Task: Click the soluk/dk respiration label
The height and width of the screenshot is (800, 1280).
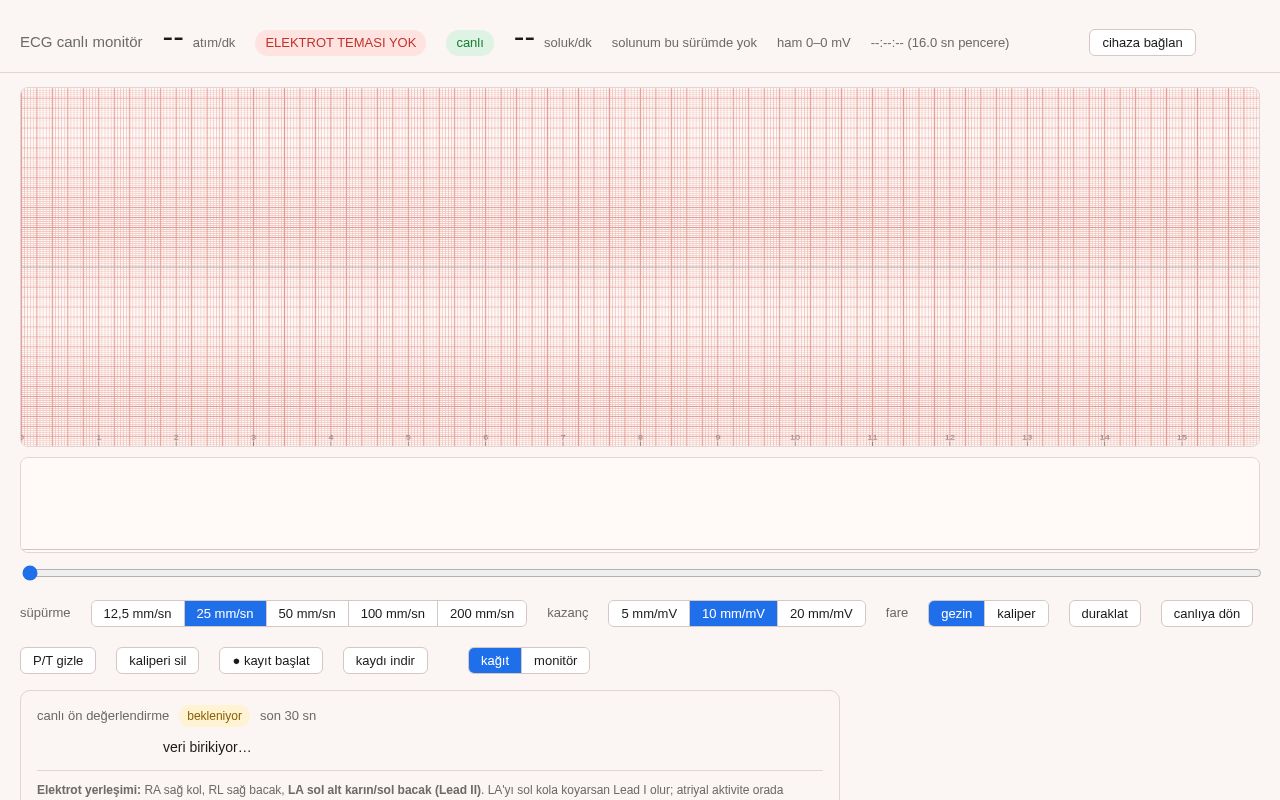Action: pyautogui.click(x=568, y=42)
